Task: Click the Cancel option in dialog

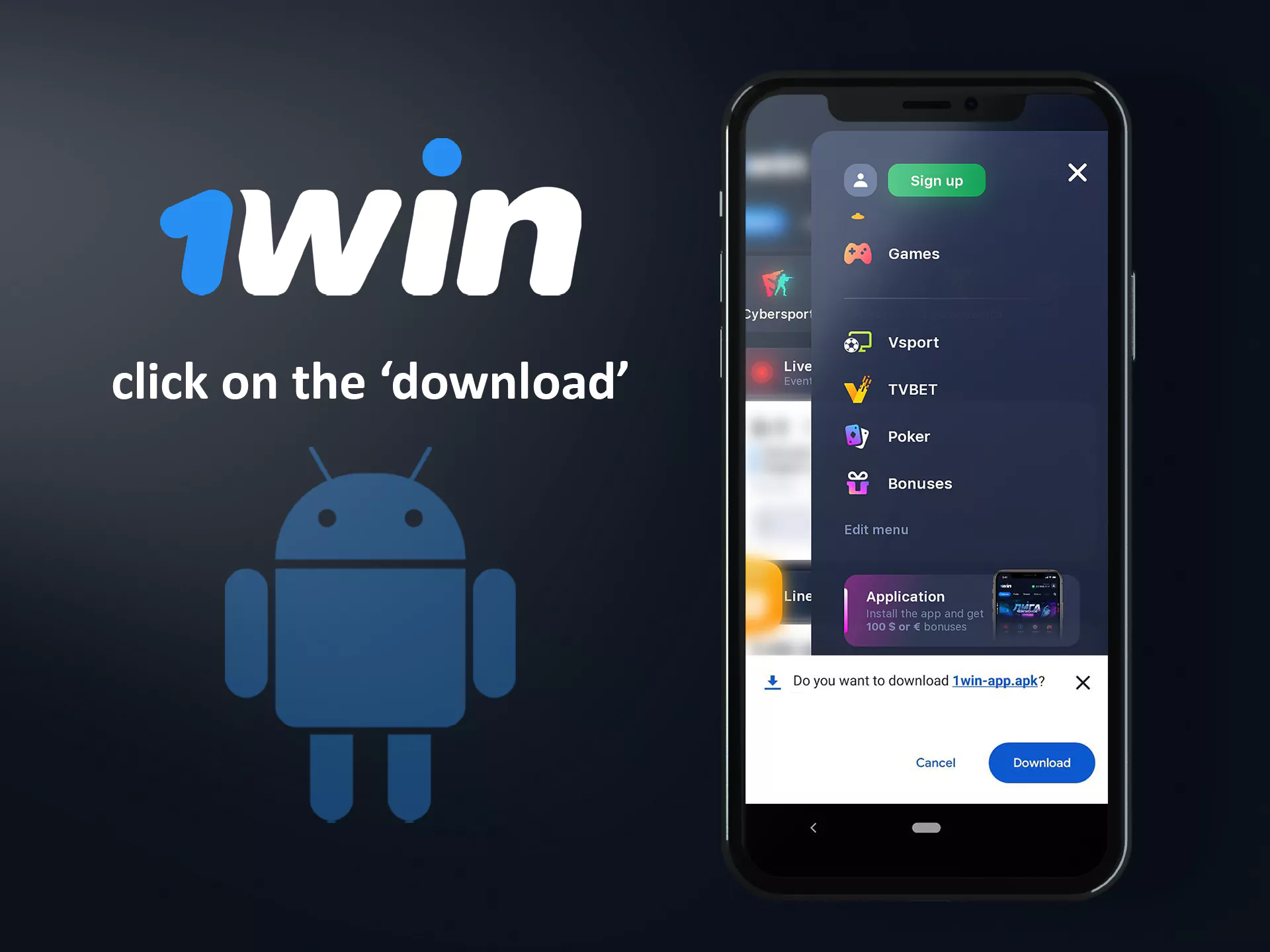Action: (x=935, y=762)
